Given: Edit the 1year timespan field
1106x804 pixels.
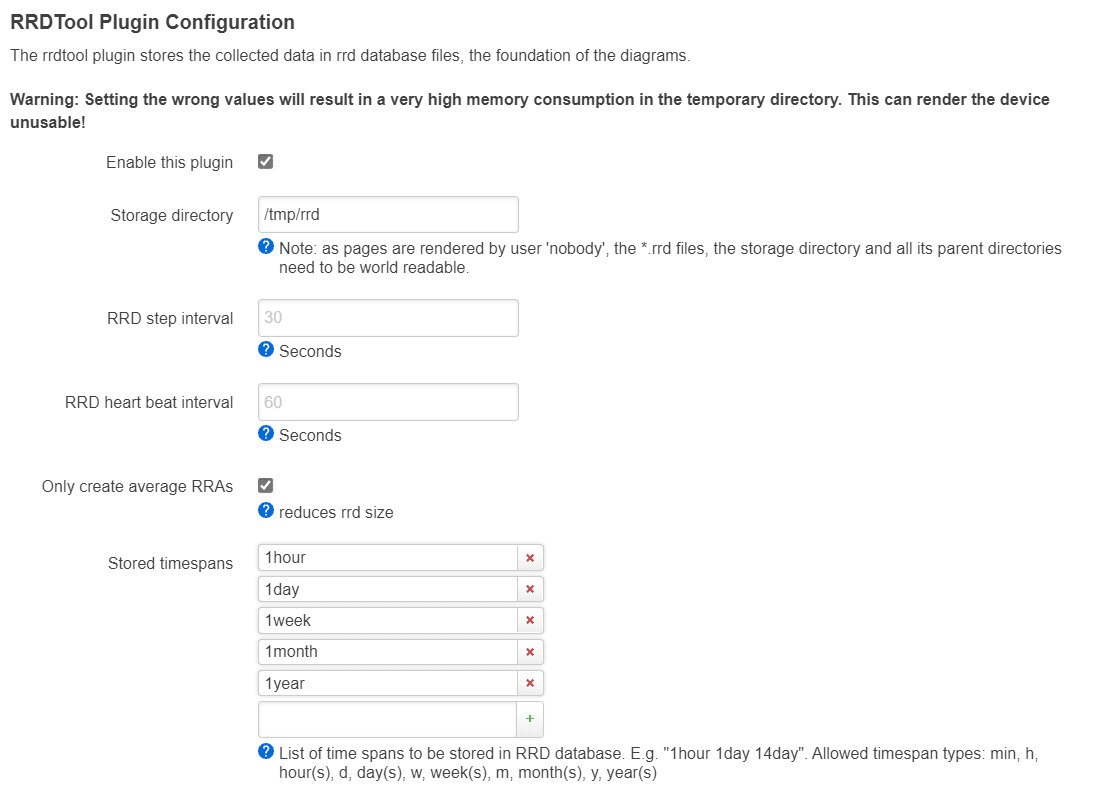Looking at the screenshot, I should [387, 683].
